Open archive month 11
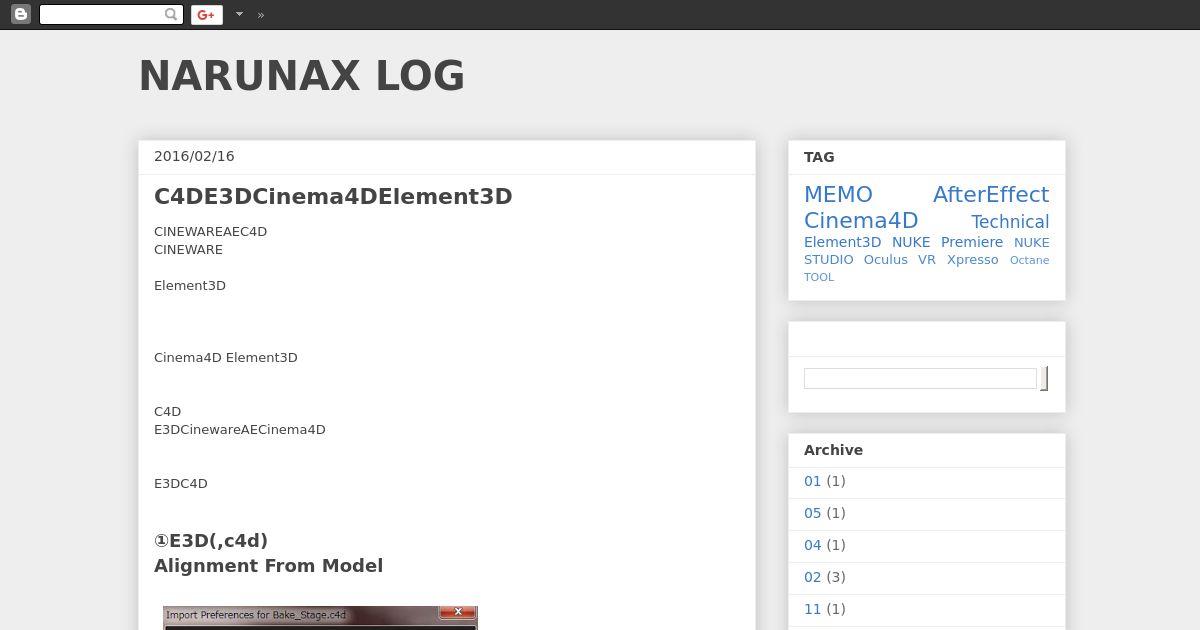Screen dimensions: 1200x630 (x=812, y=609)
